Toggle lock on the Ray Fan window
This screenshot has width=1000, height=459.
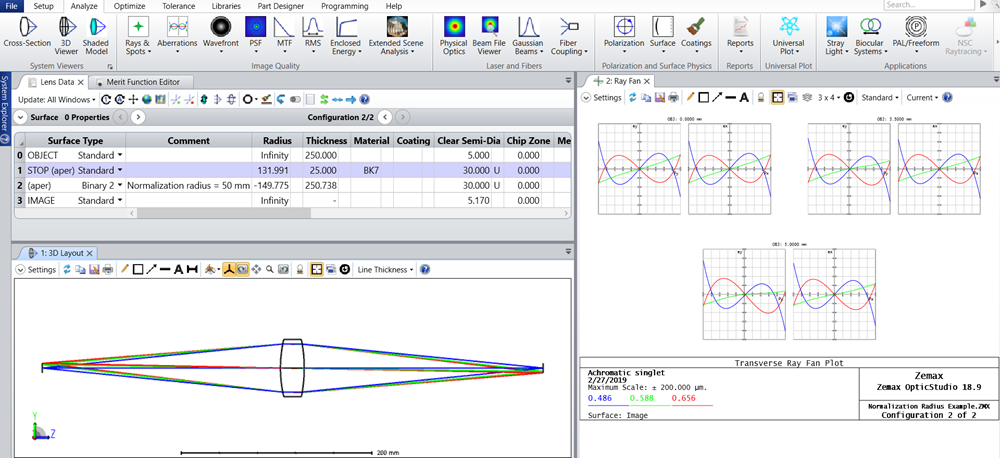pos(761,98)
